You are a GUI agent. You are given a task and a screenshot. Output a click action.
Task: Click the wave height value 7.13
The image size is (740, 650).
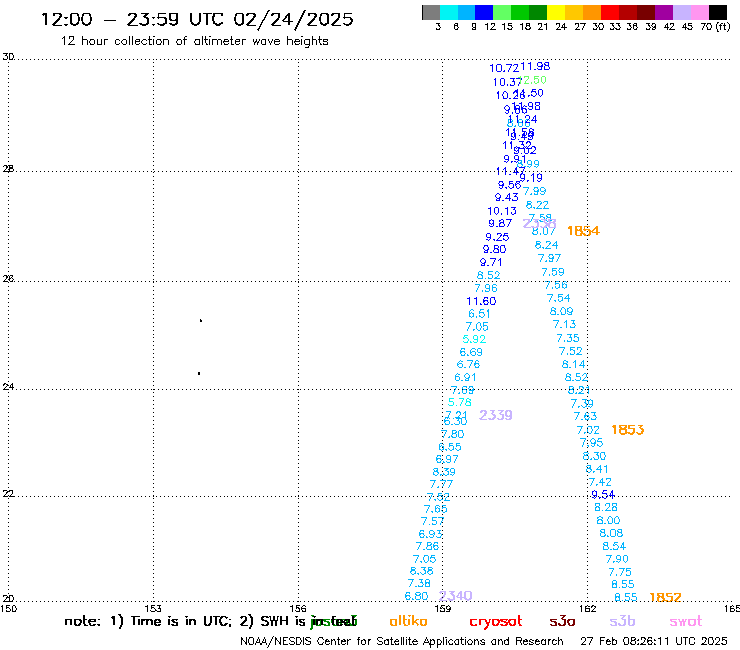point(564,325)
